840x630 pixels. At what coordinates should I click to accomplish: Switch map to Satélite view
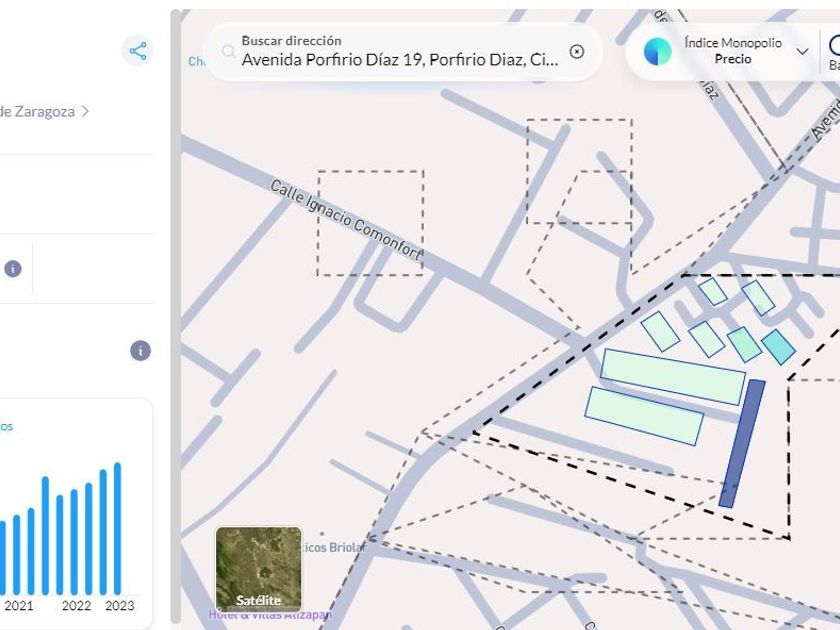click(x=258, y=570)
